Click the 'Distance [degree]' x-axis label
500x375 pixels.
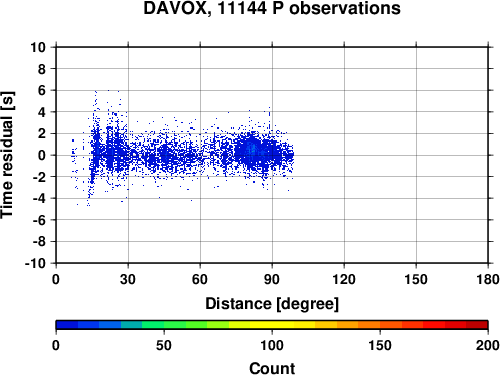pos(272,304)
